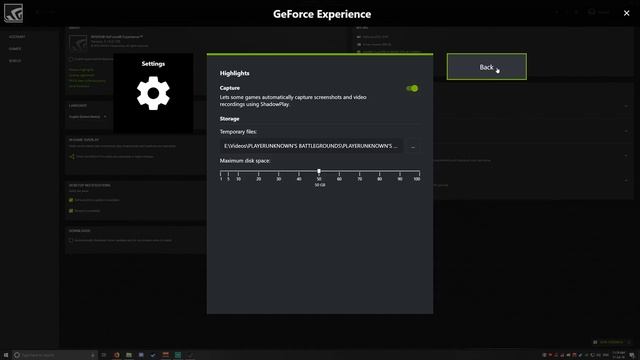Browse for temporary files folder with the ellipsis button

pyautogui.click(x=413, y=146)
